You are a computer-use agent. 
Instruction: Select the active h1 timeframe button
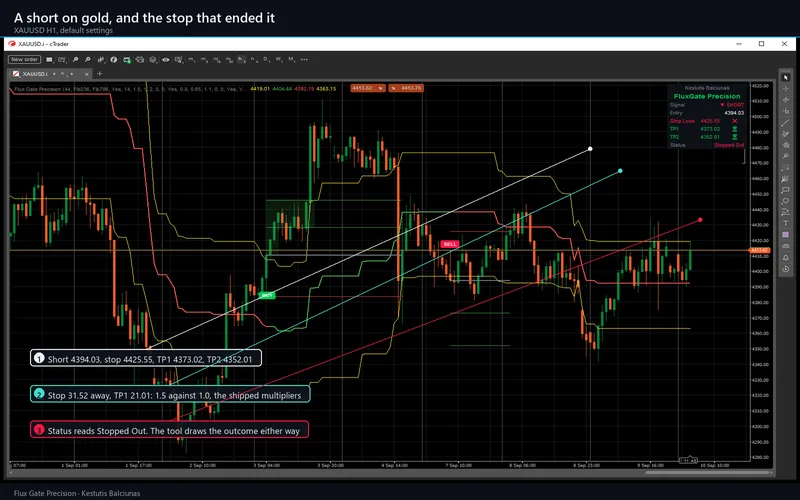[x=240, y=59]
